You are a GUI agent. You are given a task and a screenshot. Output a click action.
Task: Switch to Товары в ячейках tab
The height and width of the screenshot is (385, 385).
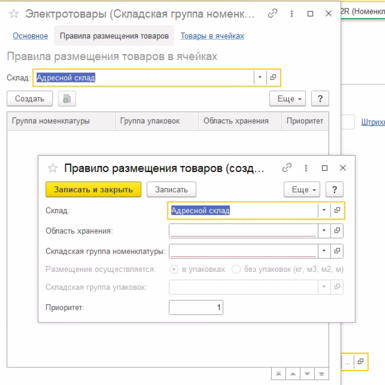(x=213, y=36)
